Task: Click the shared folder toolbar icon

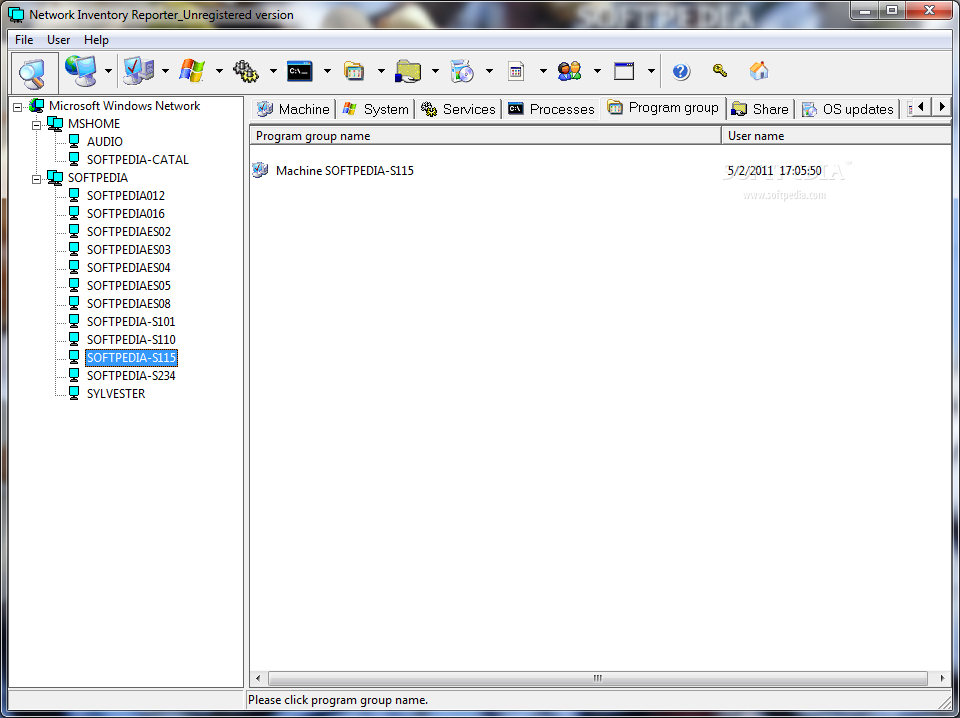Action: click(408, 71)
